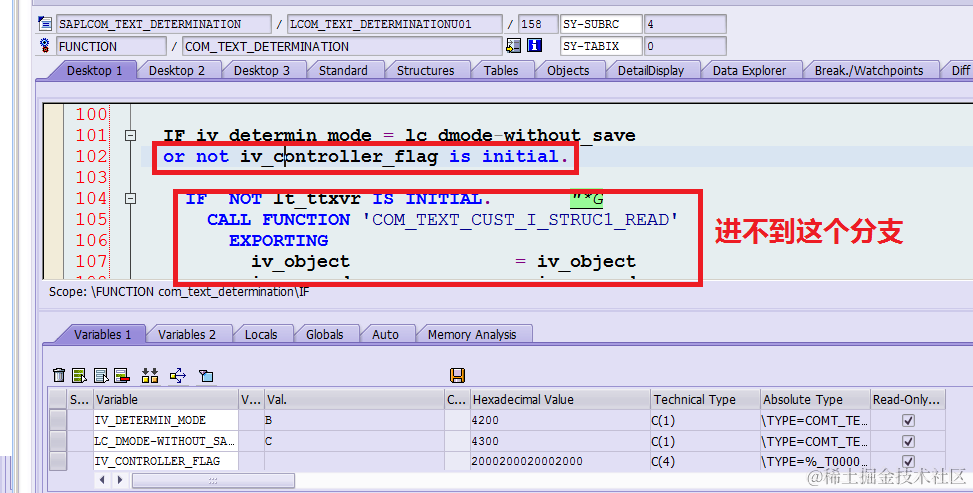The width and height of the screenshot is (973, 493).
Task: Click the trash icon in variables toolbar
Action: 59,375
